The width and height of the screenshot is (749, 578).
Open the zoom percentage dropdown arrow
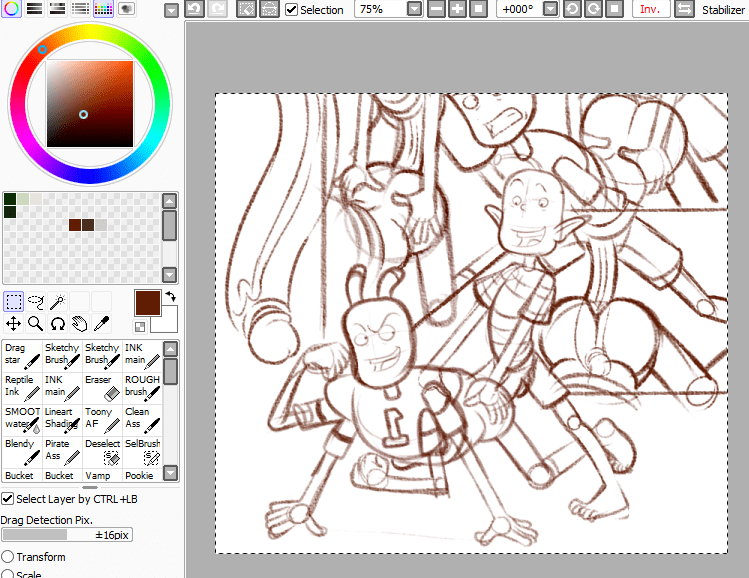coord(415,9)
